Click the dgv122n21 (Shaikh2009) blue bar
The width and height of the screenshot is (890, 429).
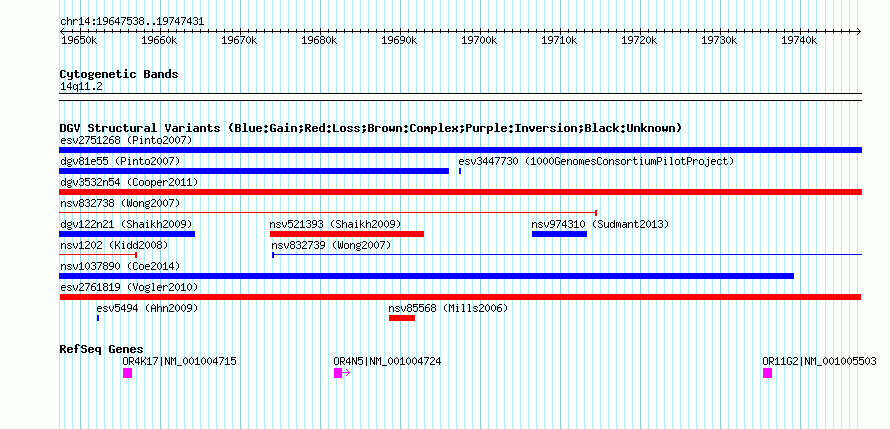(x=127, y=234)
